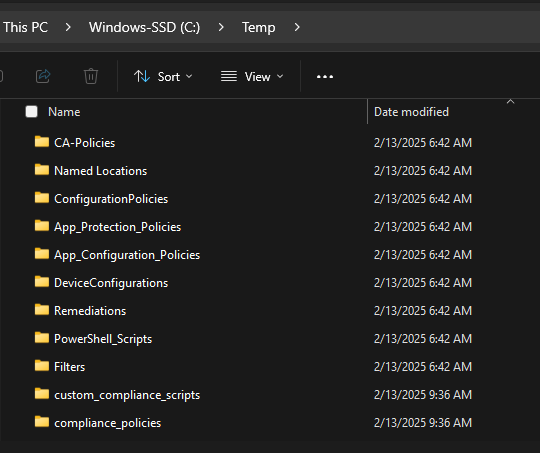Navigate to This PC in breadcrumb
The height and width of the screenshot is (453, 540).
[x=25, y=27]
